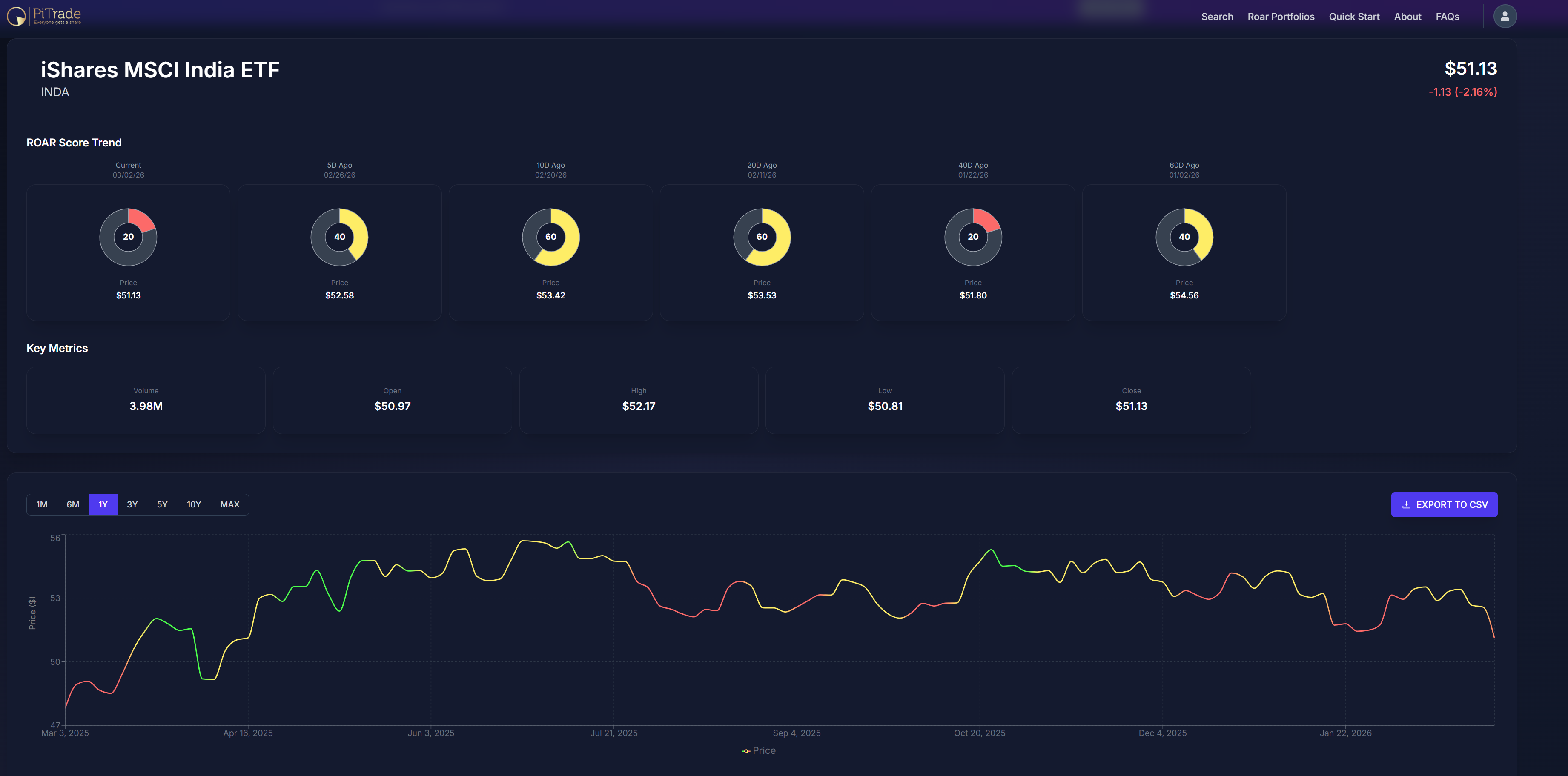Image resolution: width=1568 pixels, height=776 pixels.
Task: Select the 1M time range
Action: tap(42, 504)
